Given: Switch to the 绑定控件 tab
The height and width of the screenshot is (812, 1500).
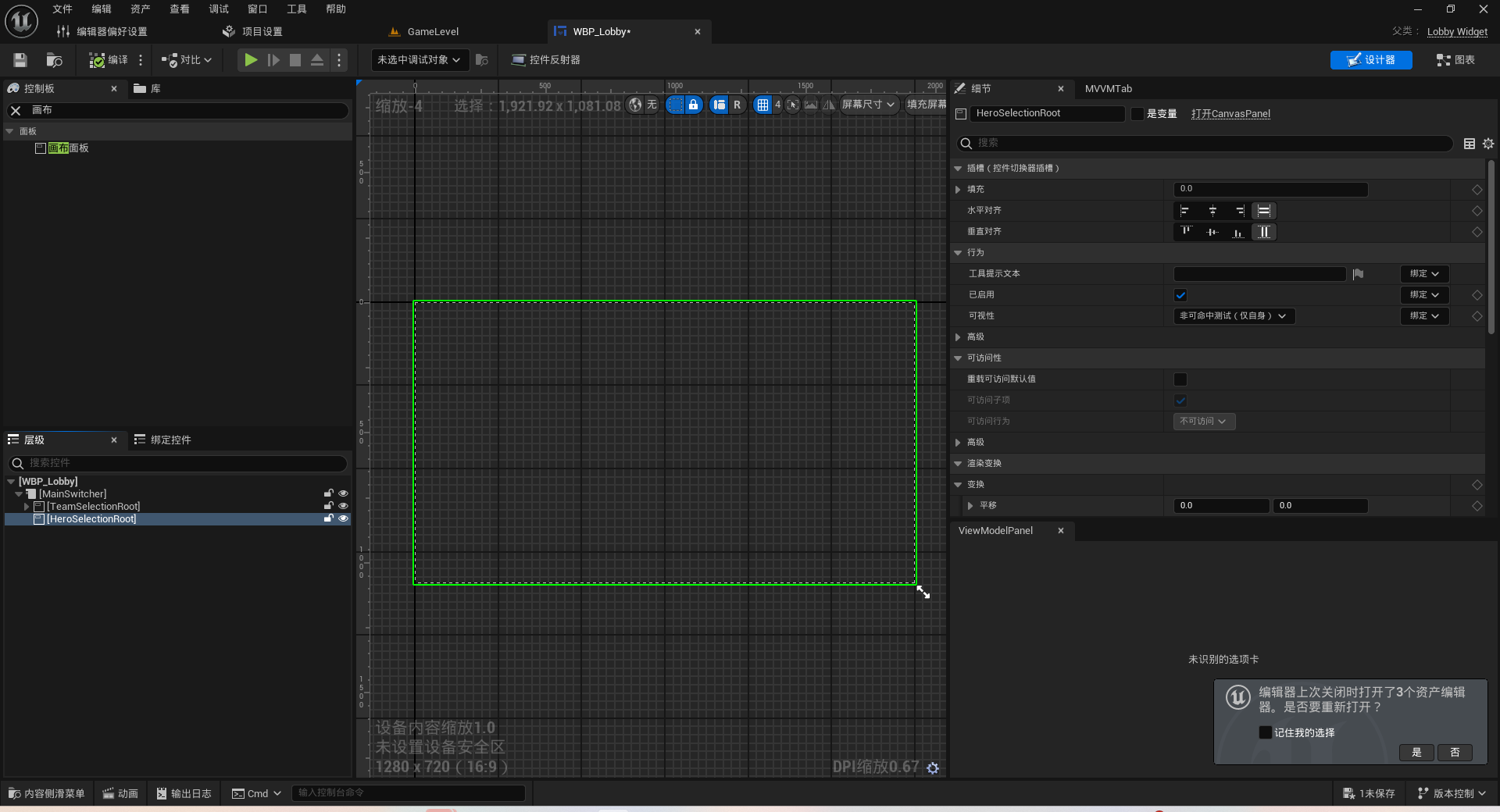Looking at the screenshot, I should tap(162, 440).
